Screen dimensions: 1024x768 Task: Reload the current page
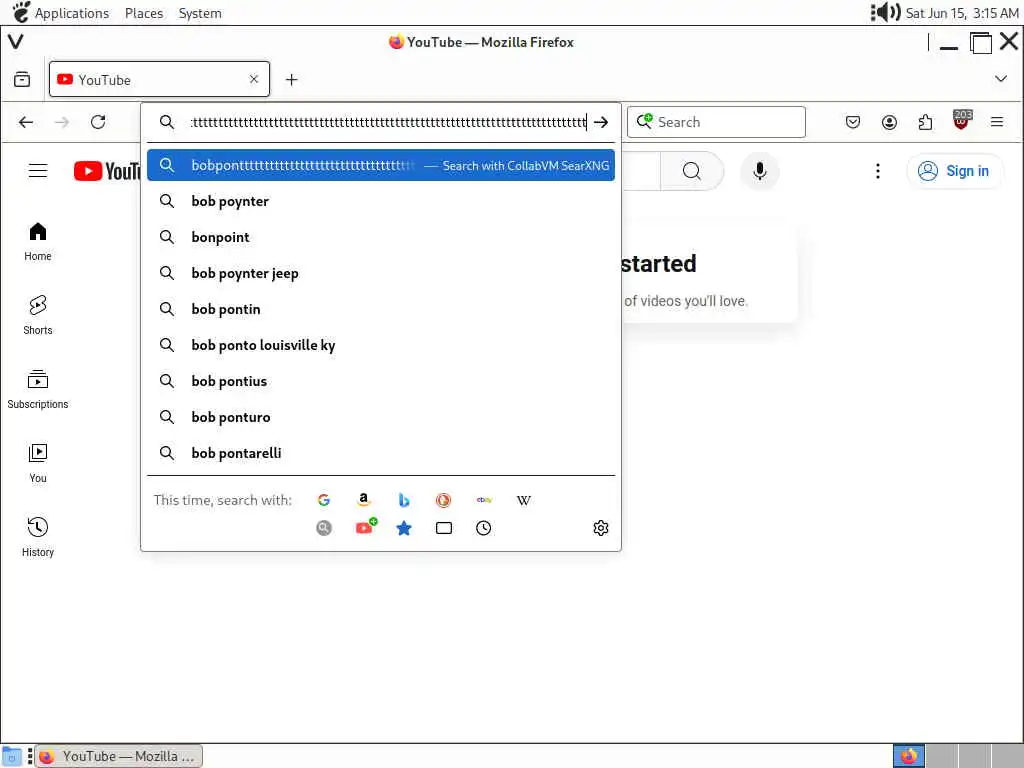(98, 122)
